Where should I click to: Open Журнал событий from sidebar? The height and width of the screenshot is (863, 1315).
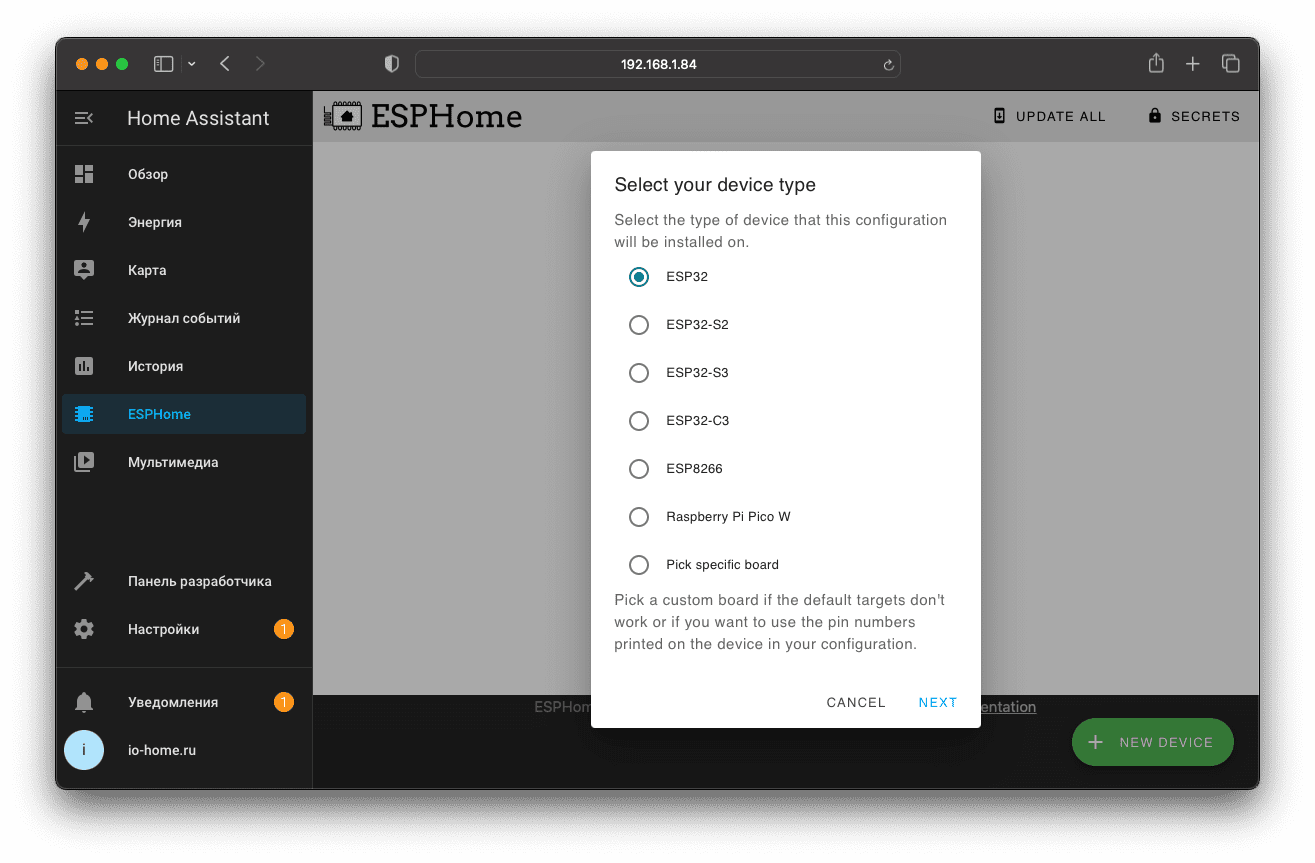click(x=184, y=318)
